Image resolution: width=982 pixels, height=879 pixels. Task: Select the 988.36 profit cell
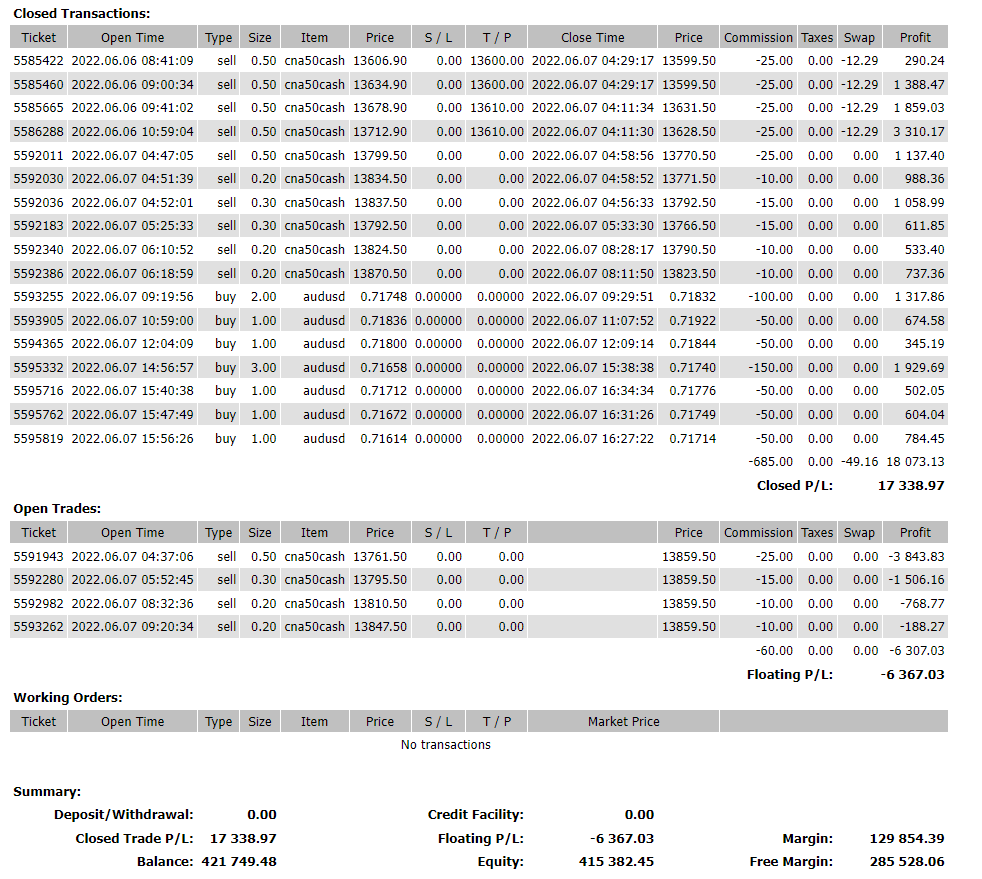pyautogui.click(x=924, y=178)
